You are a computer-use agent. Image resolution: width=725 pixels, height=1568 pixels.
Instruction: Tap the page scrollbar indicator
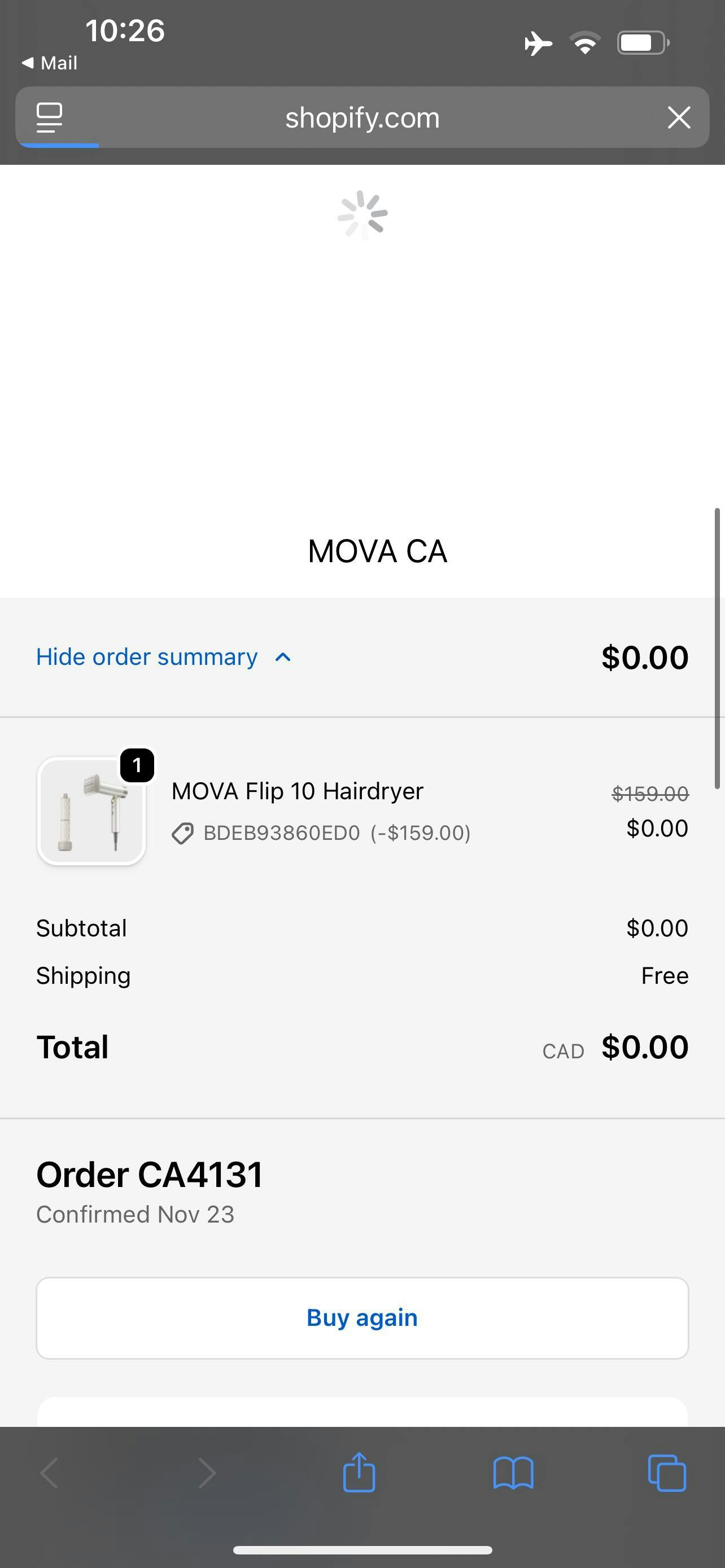717,649
